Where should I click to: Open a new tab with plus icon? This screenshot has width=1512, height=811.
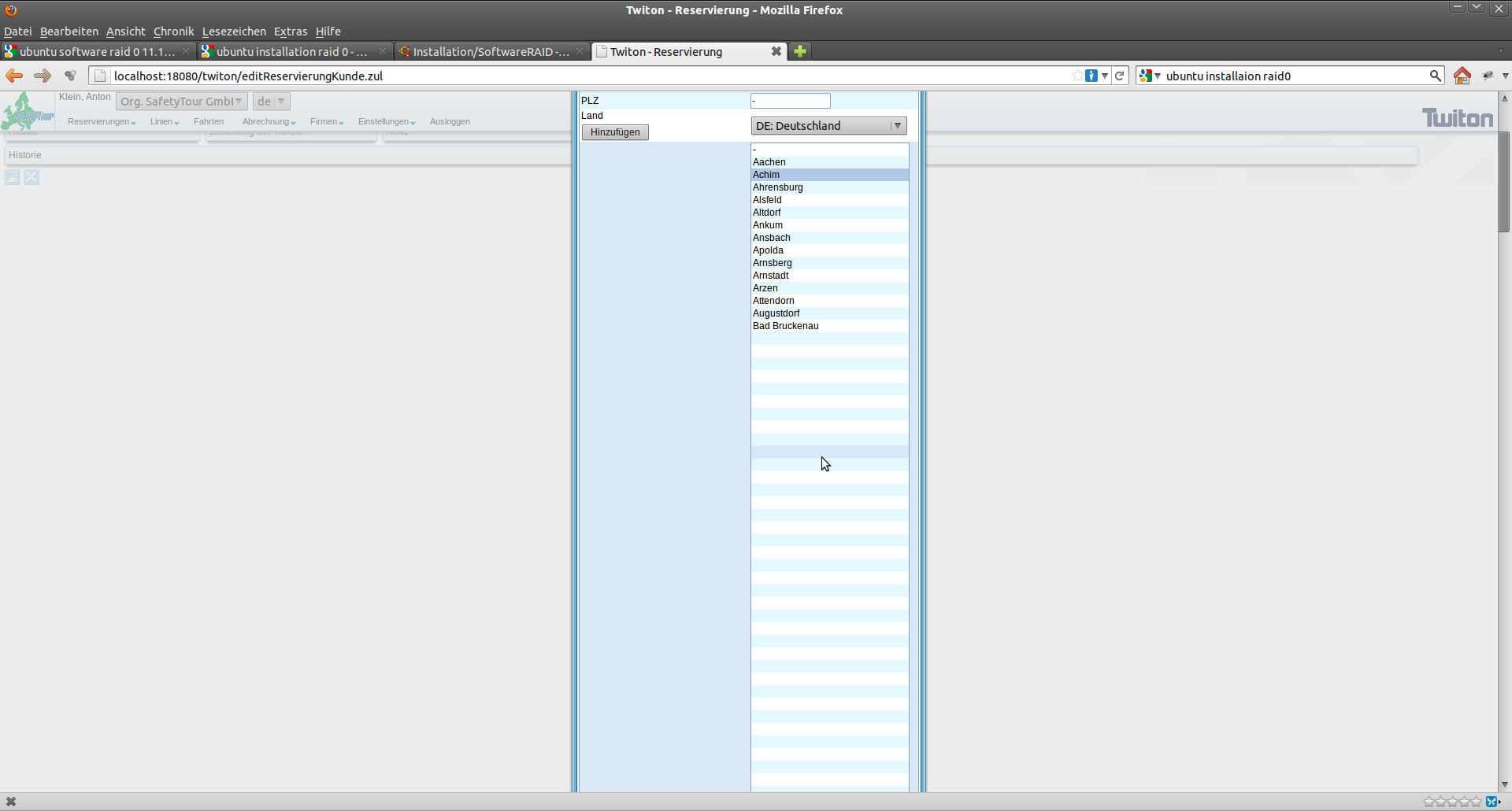tap(800, 51)
